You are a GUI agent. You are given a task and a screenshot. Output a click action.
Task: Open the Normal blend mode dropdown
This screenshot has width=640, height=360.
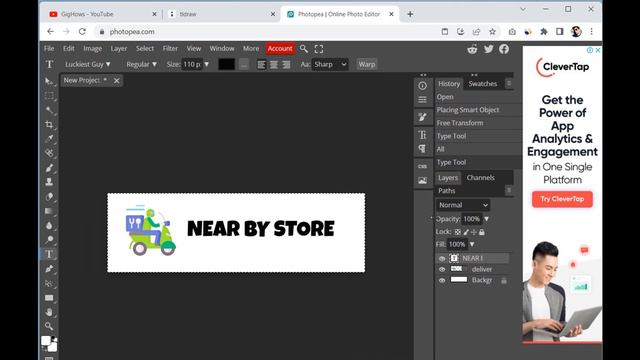[463, 205]
